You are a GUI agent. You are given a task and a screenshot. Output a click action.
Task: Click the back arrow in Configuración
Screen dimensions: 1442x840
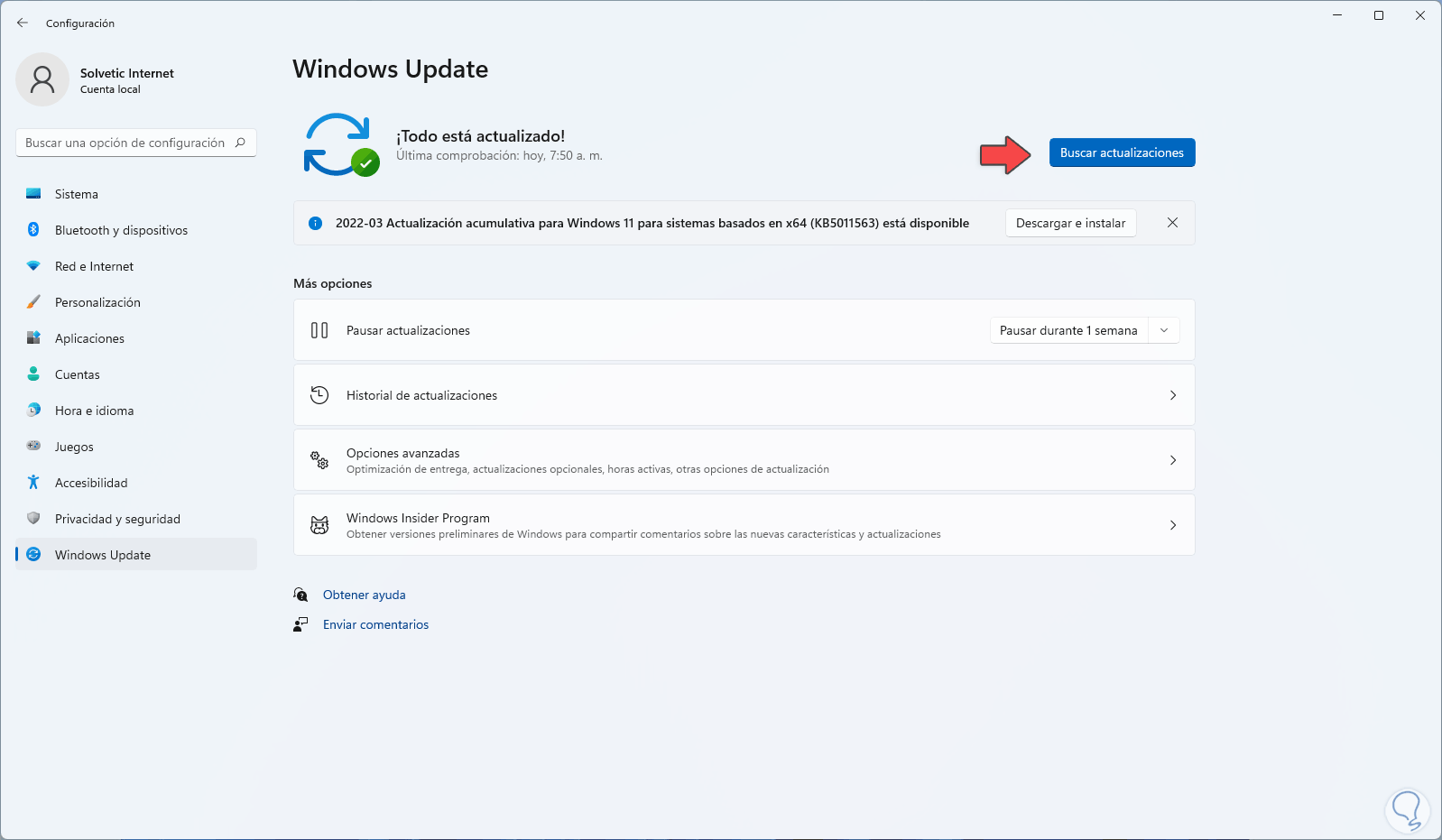pos(23,23)
